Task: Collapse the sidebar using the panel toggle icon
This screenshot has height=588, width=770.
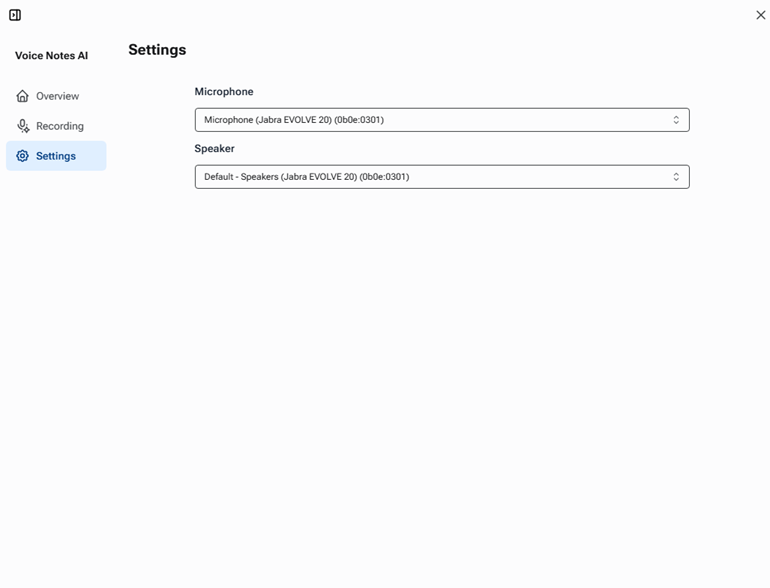Action: tap(15, 15)
